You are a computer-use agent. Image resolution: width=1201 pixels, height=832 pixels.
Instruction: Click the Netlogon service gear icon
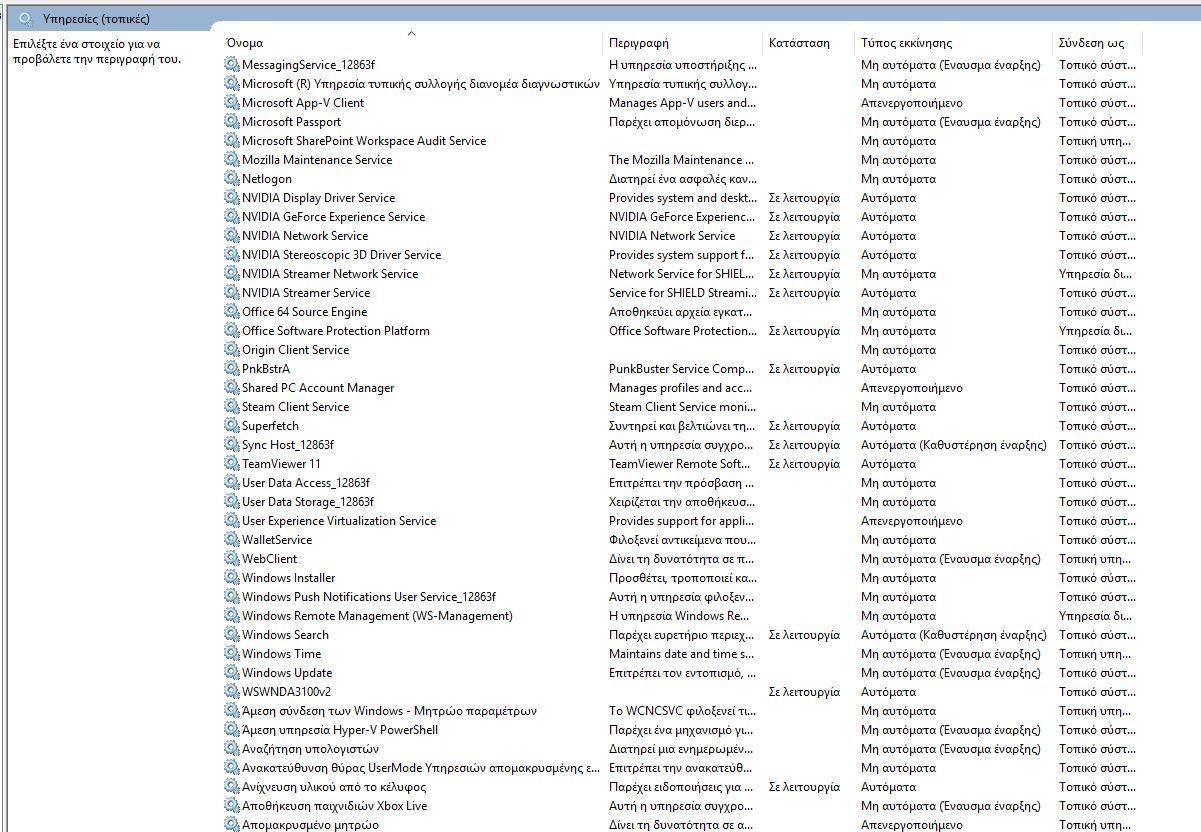(232, 179)
